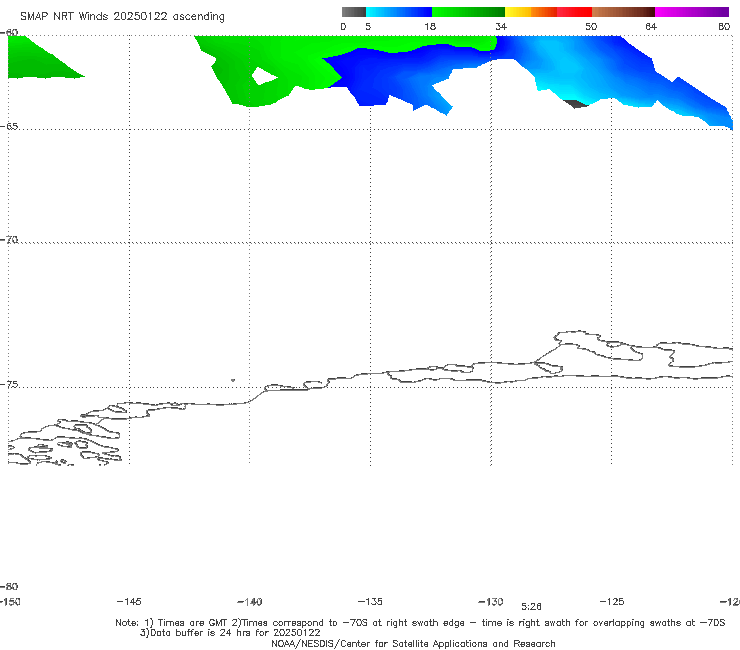The image size is (740, 650).
Task: Click the longitude label '-135'
Action: [370, 601]
